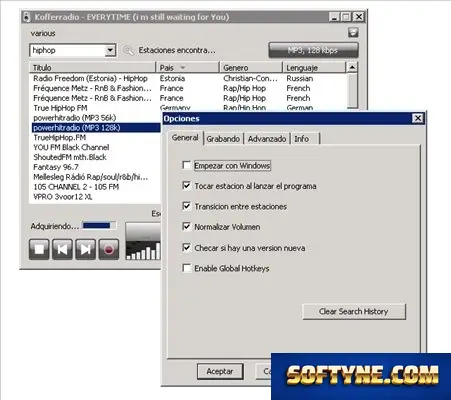The width and height of the screenshot is (451, 400).
Task: Click the Clear Search History button
Action: click(354, 311)
